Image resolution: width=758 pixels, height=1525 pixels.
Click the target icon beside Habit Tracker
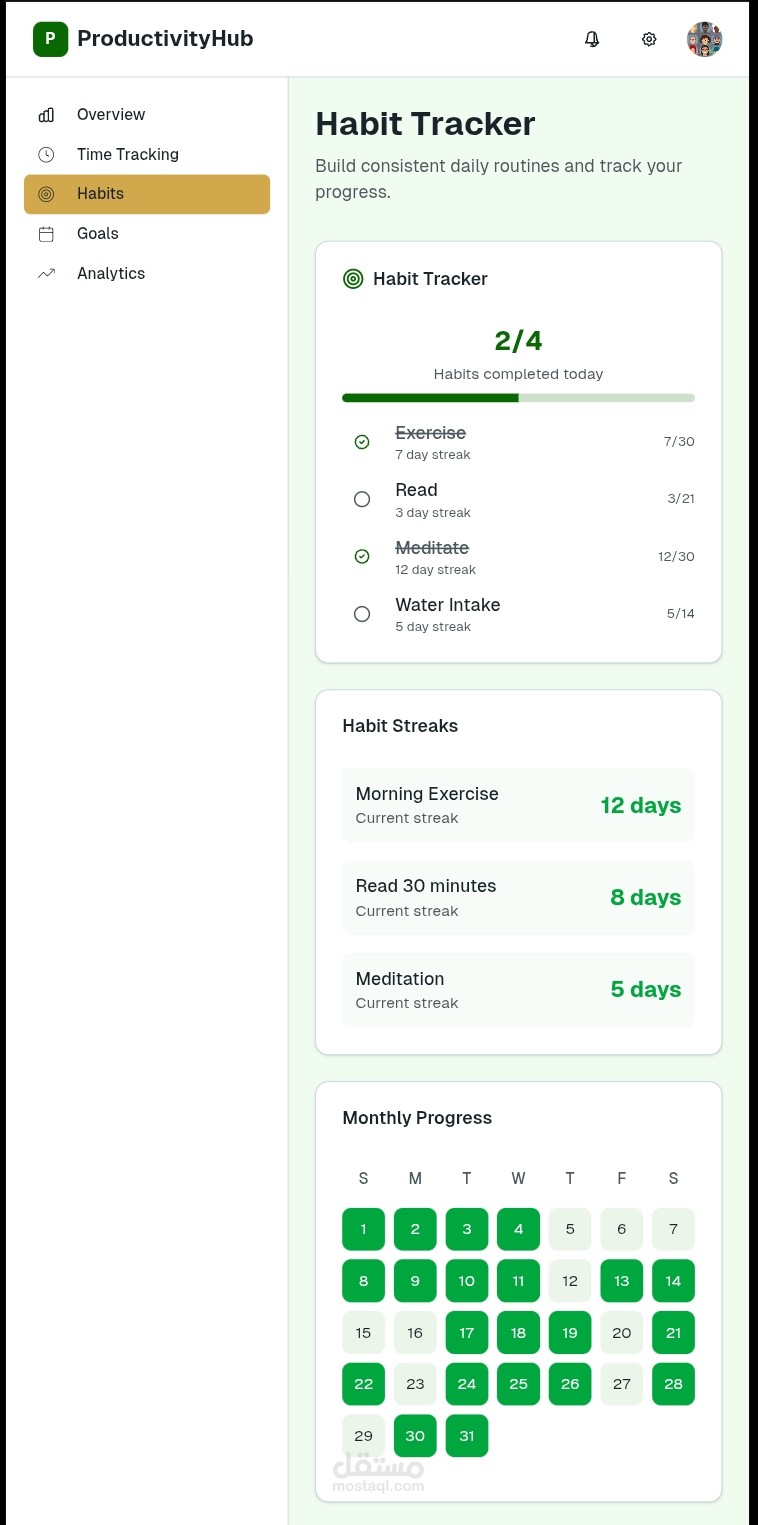(353, 279)
